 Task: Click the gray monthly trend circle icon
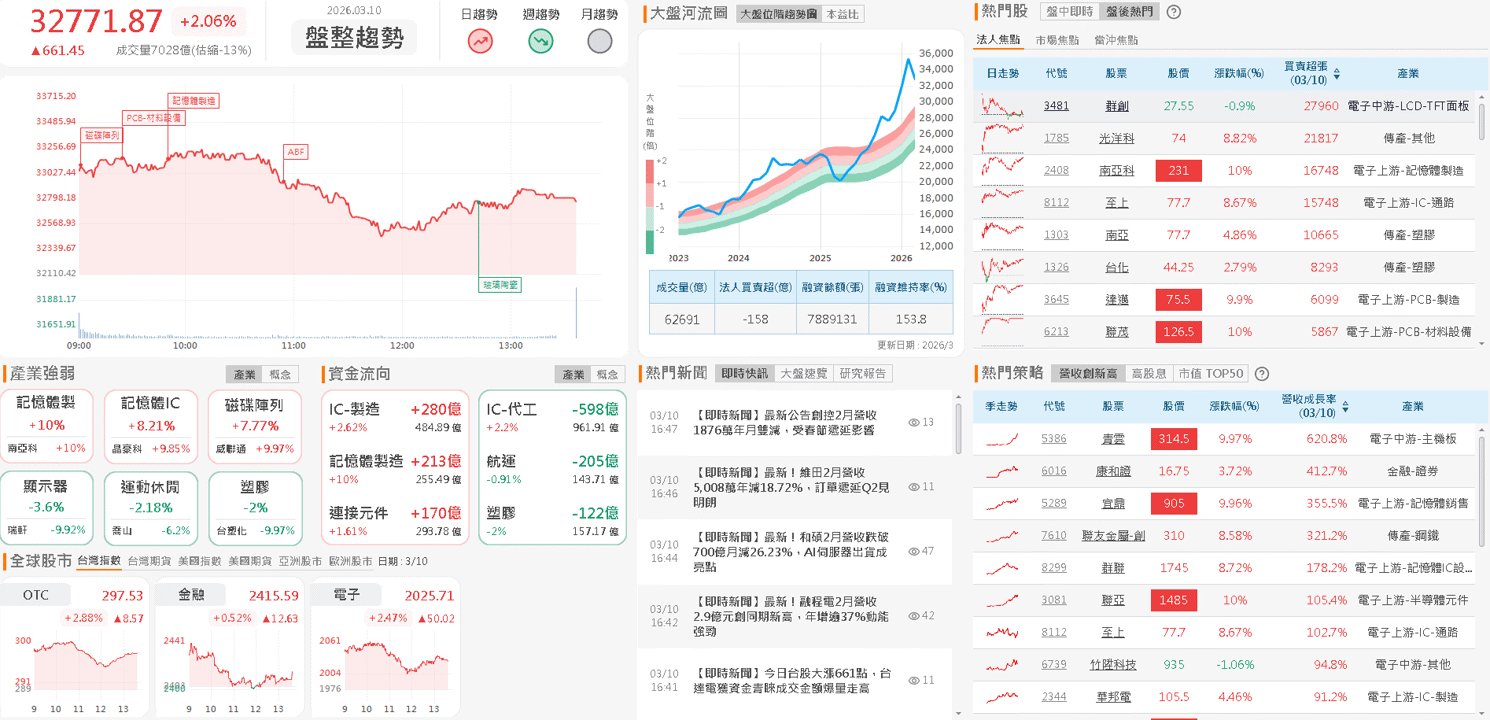[599, 41]
